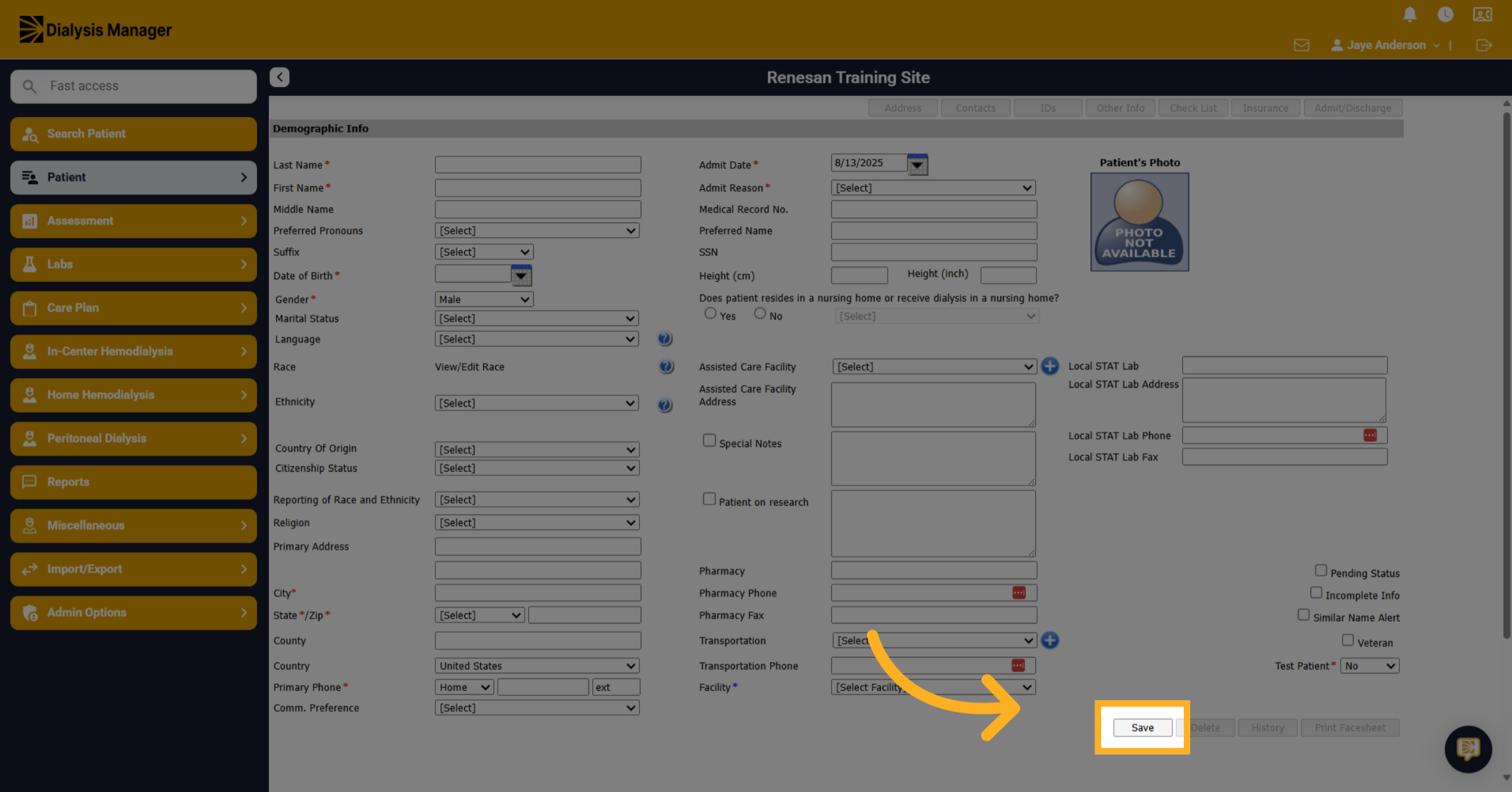Select Yes for nursing home question

click(710, 313)
